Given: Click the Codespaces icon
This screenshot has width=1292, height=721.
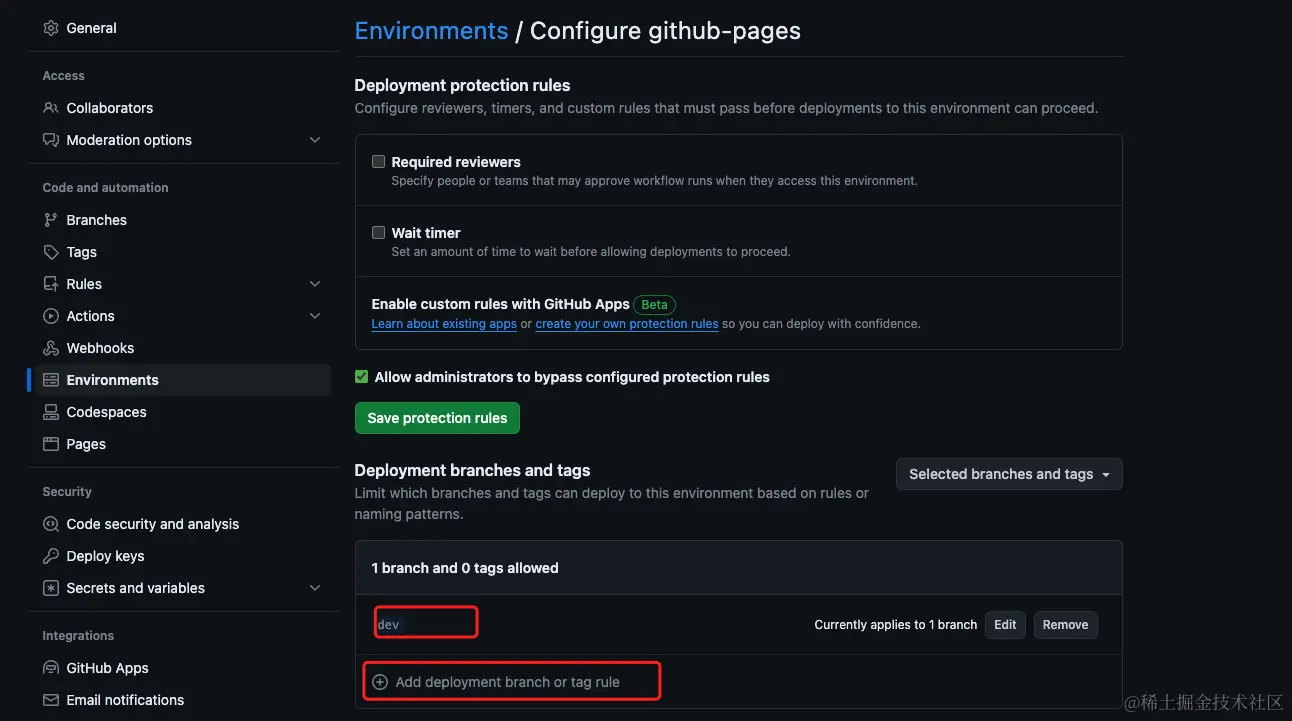Looking at the screenshot, I should tap(51, 412).
